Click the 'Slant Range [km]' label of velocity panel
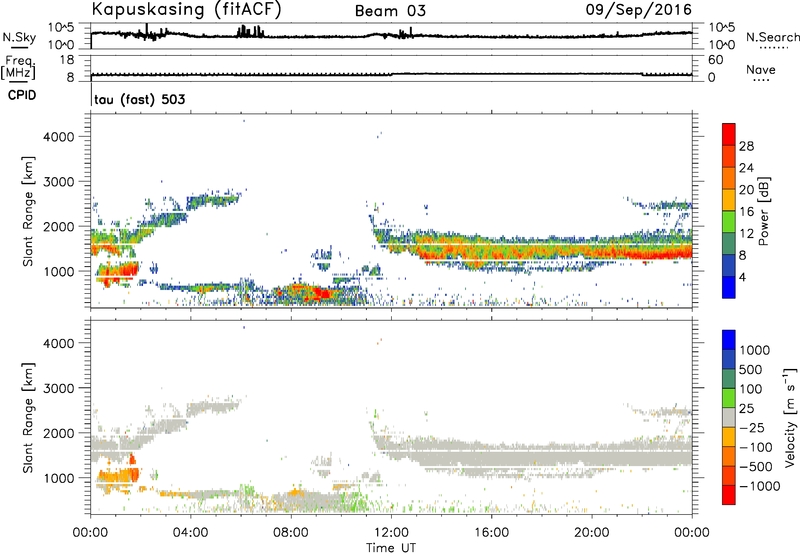 pyautogui.click(x=28, y=418)
